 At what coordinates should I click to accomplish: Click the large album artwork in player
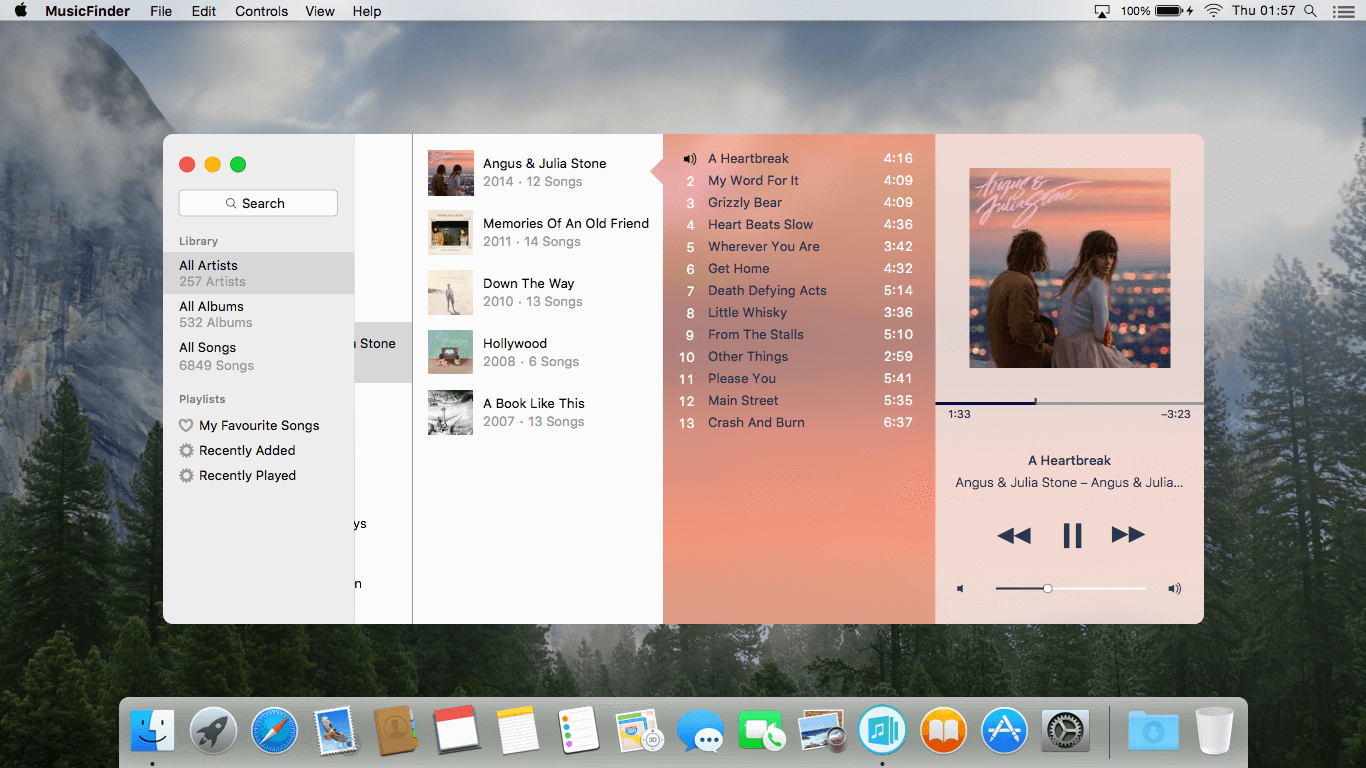[x=1069, y=268]
